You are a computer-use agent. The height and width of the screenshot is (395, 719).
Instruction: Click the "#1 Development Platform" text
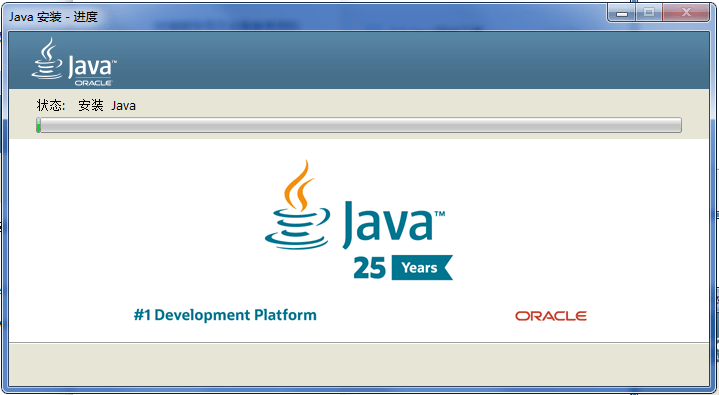click(225, 315)
